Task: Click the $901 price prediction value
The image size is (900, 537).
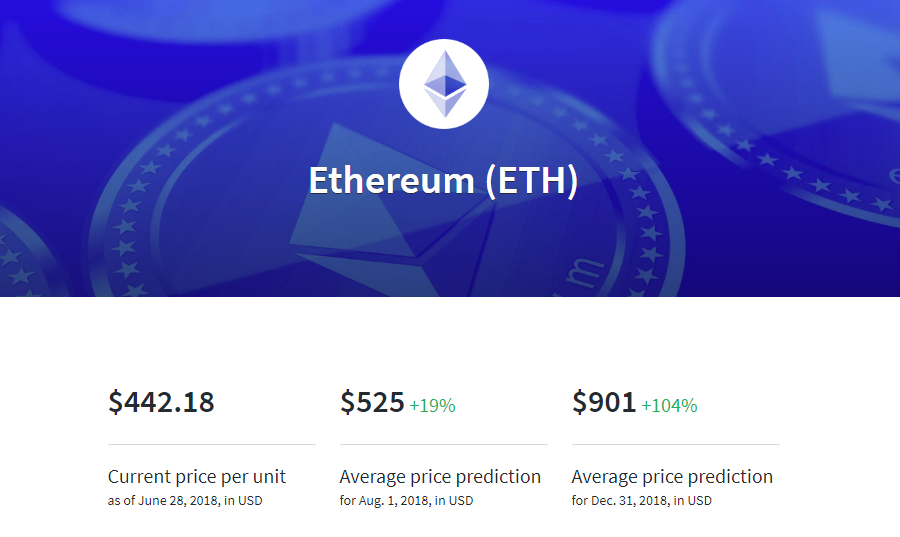Action: click(x=604, y=402)
